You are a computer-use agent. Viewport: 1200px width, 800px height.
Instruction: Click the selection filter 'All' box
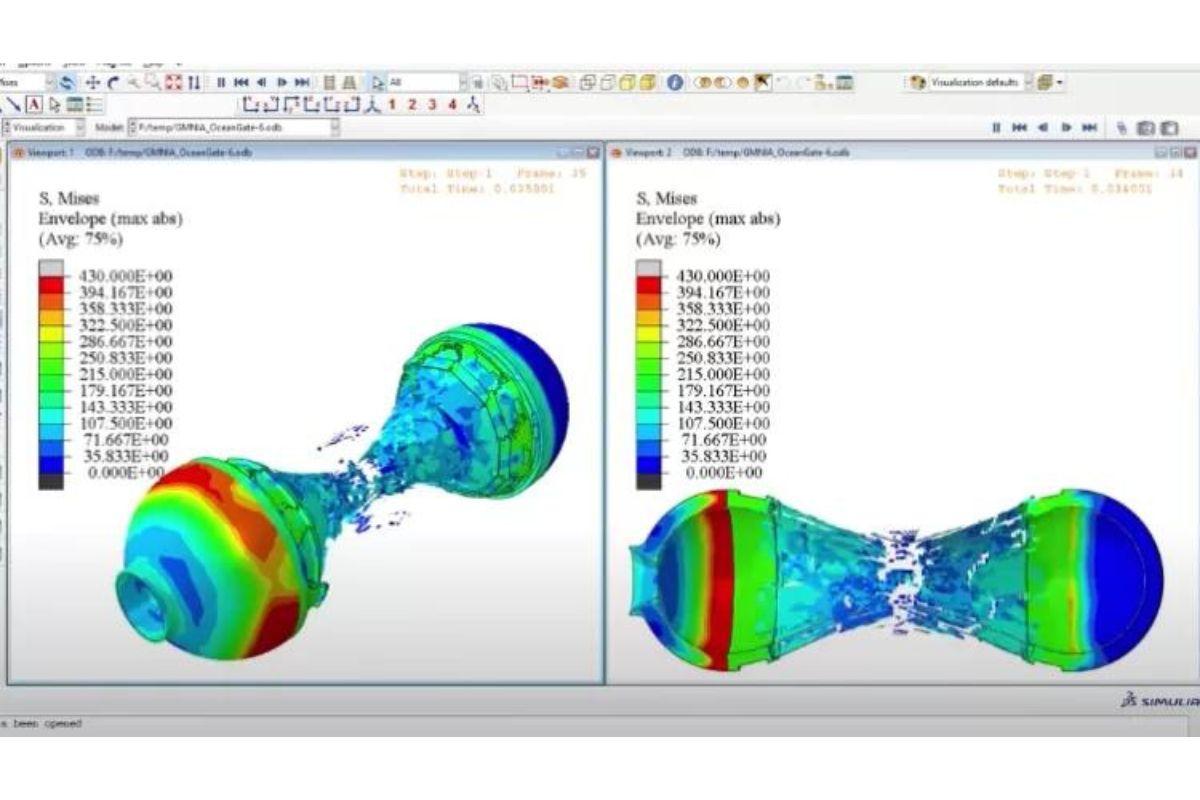point(422,82)
